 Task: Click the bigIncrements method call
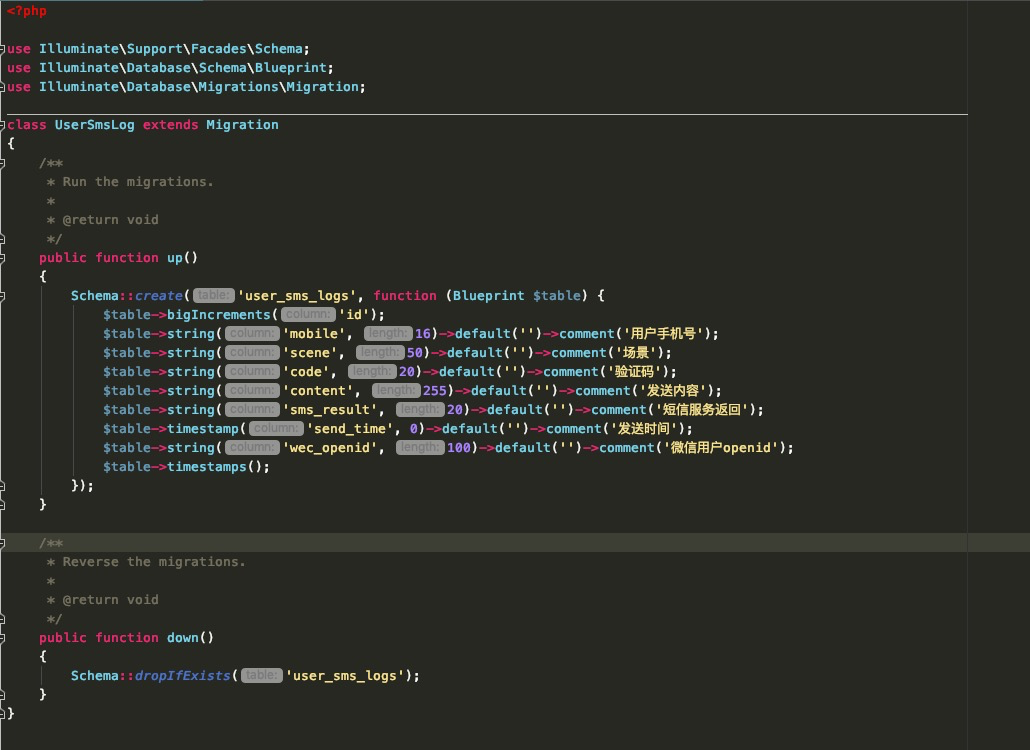(x=219, y=315)
